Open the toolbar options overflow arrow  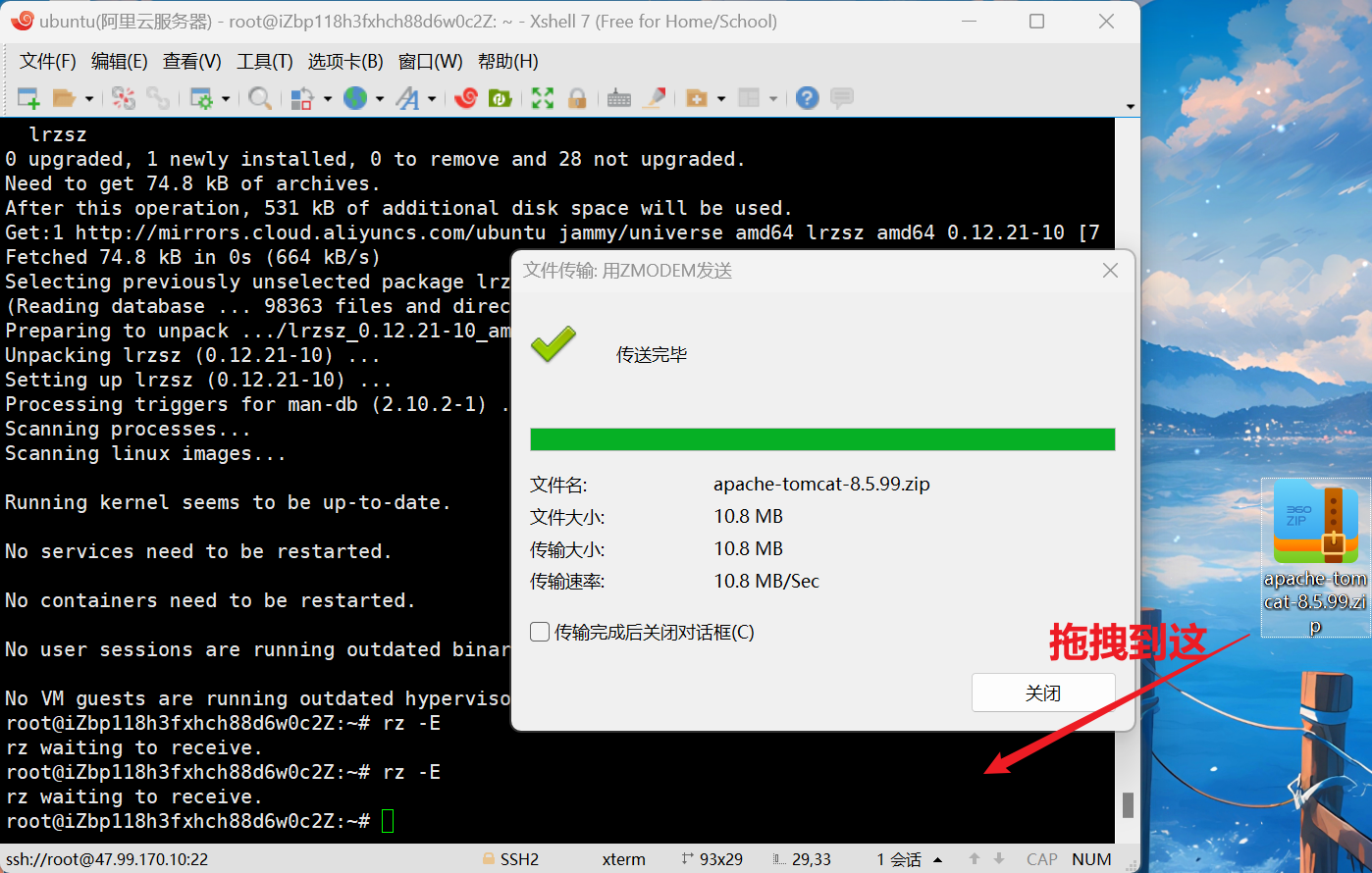pyautogui.click(x=1131, y=106)
